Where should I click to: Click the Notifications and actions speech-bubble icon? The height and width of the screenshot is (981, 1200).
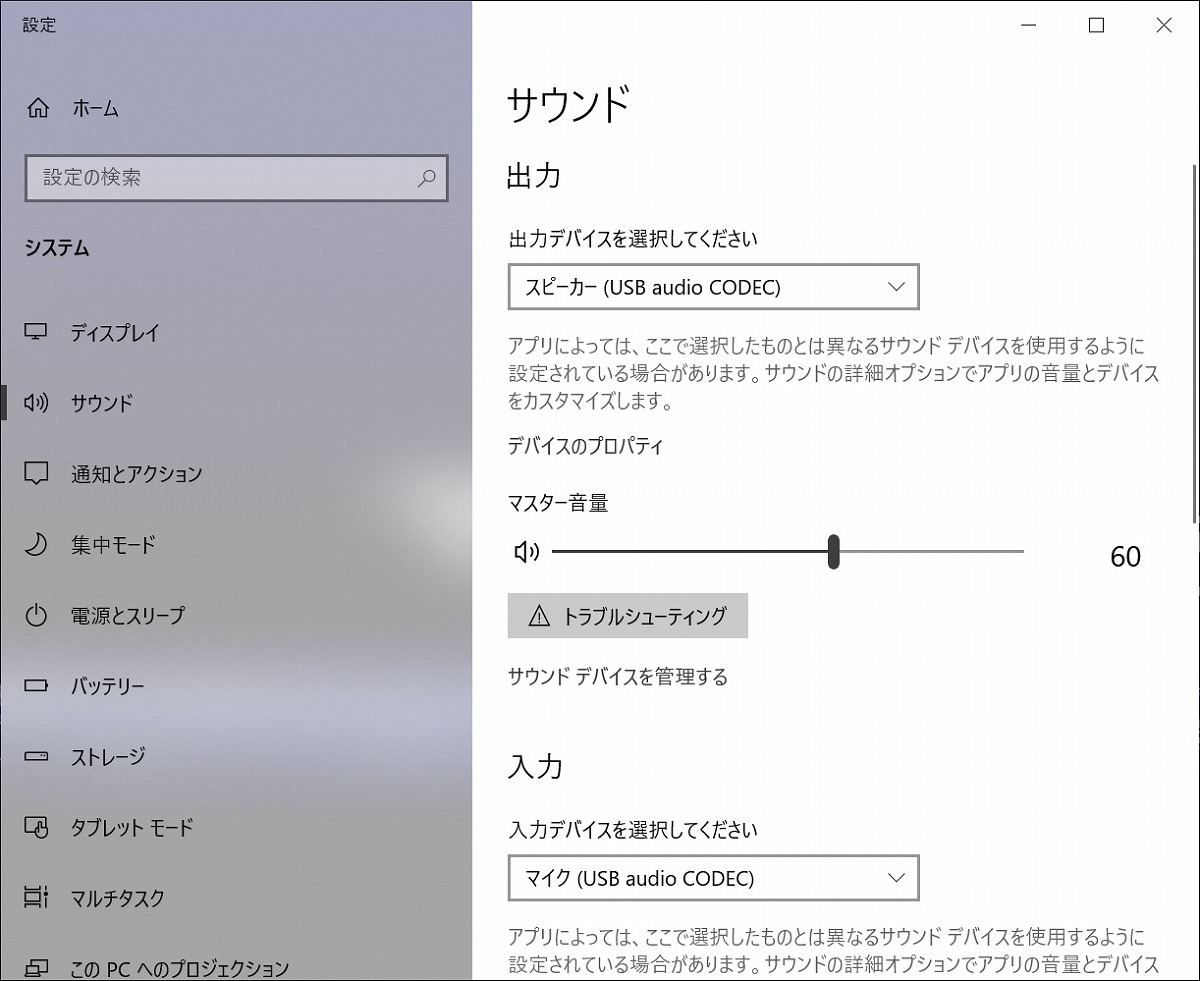36,474
